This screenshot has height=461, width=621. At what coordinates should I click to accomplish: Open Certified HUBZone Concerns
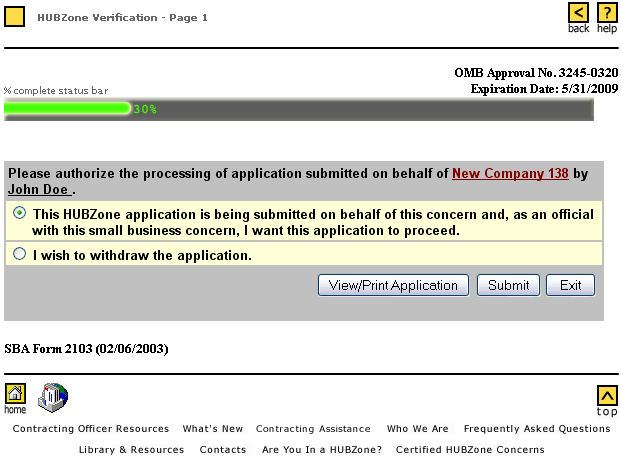(x=470, y=450)
